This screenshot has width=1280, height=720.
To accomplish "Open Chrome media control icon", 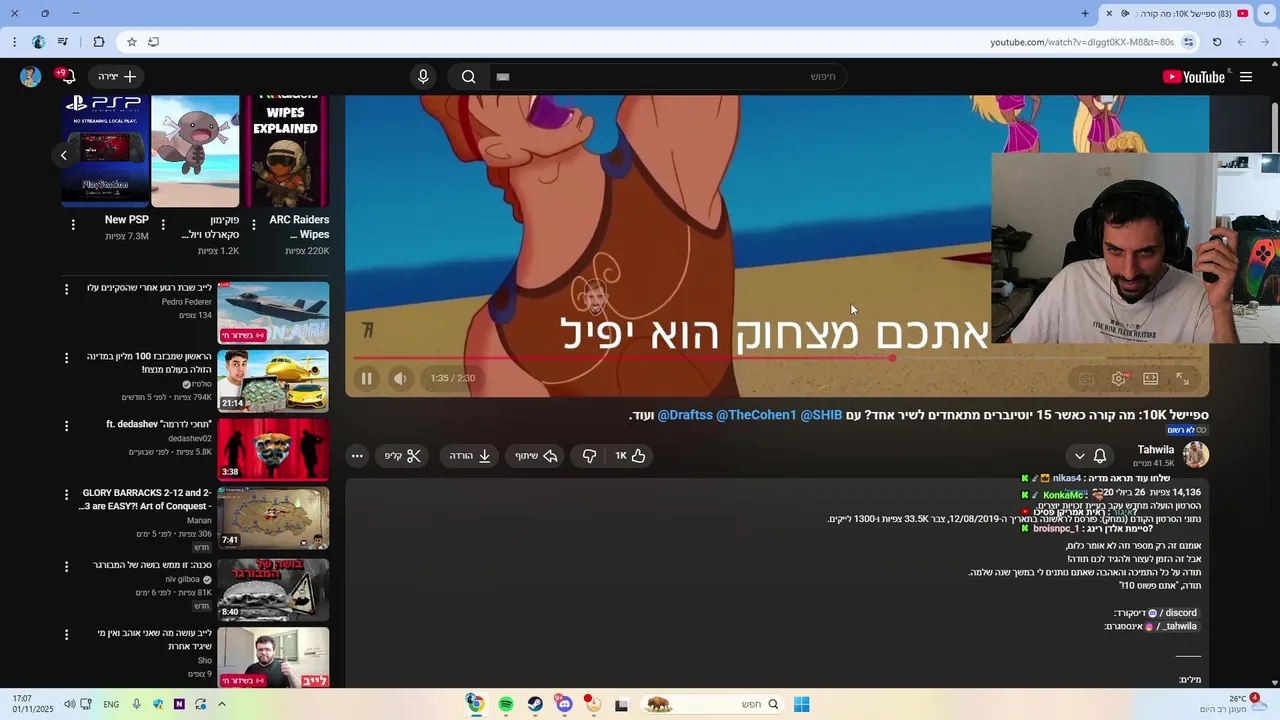I will click(x=62, y=42).
